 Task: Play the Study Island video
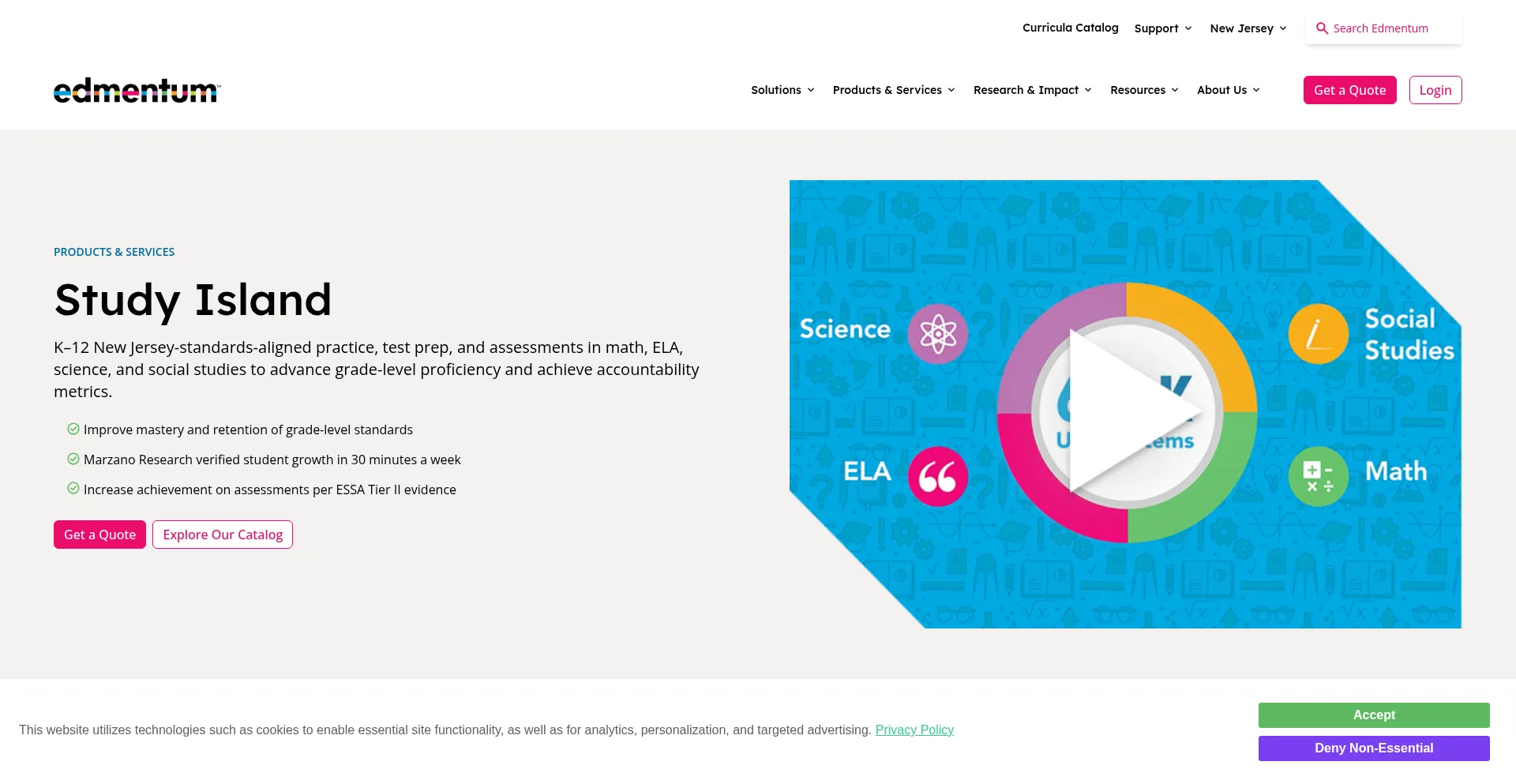[x=1126, y=411]
